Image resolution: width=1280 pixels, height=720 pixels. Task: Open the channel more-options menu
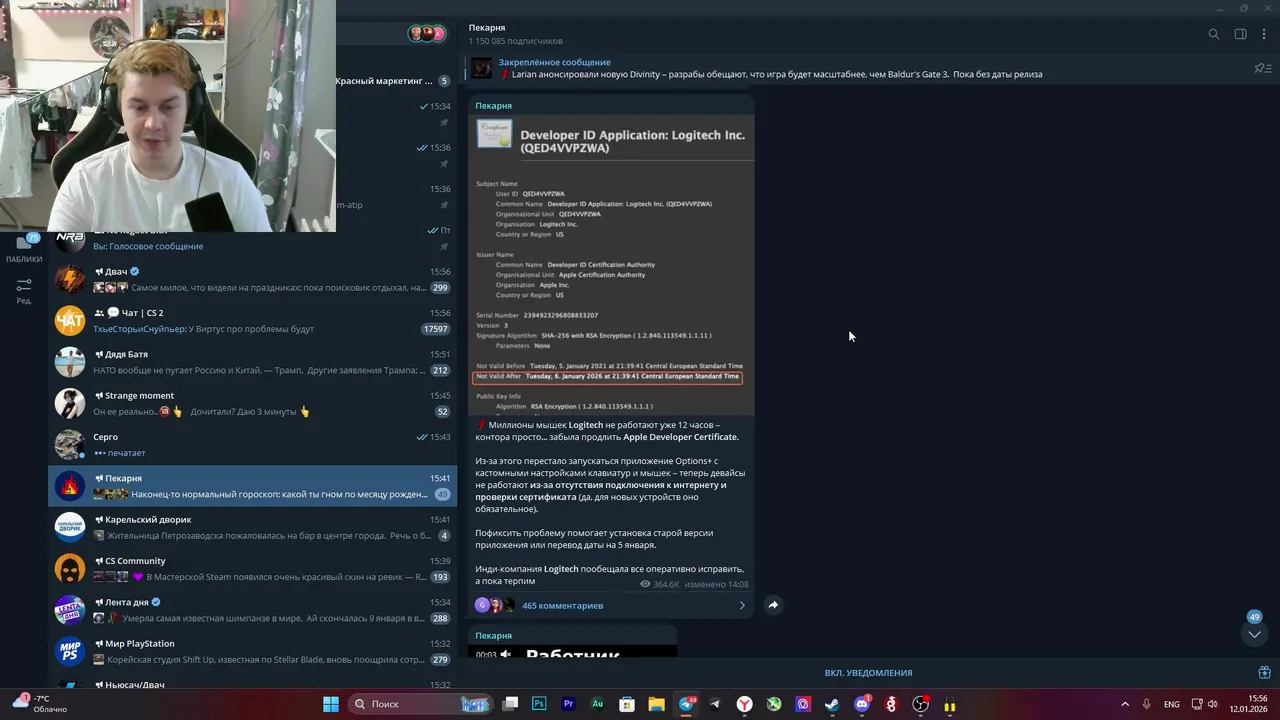tap(1264, 34)
